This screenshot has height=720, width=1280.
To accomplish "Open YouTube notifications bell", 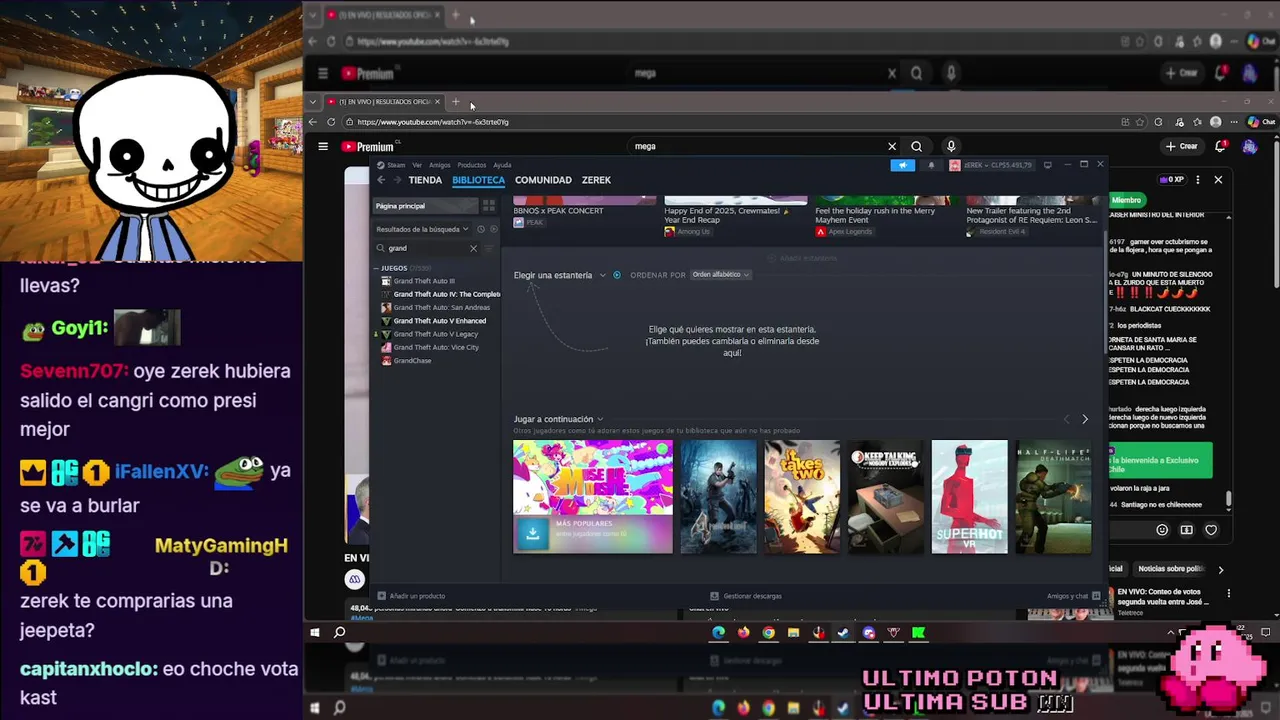I will 1221,146.
